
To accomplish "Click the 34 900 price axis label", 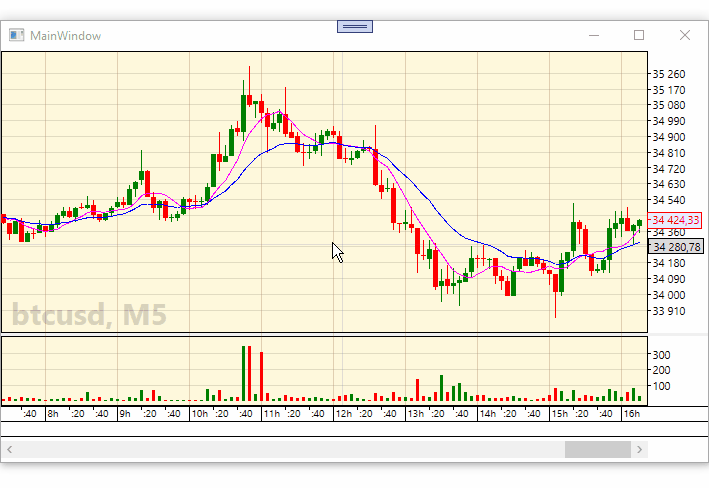I will [x=669, y=137].
